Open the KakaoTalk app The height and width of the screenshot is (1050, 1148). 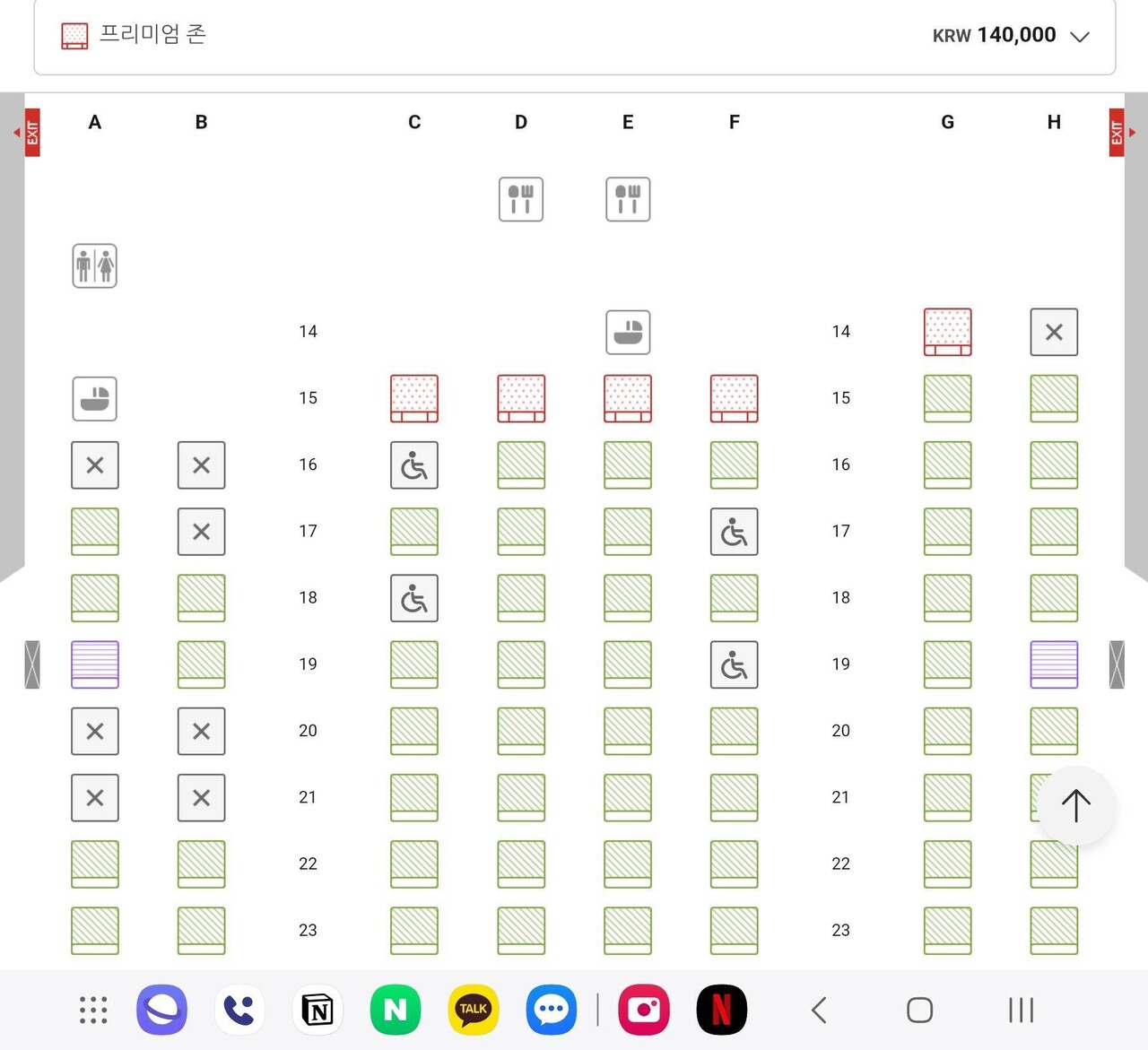pos(473,1010)
